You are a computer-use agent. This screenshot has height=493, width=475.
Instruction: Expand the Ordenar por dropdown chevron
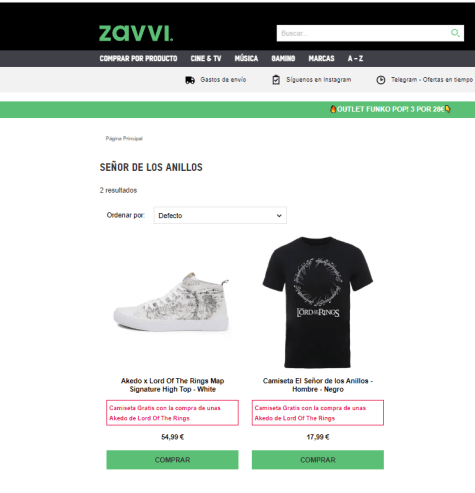[x=279, y=216]
